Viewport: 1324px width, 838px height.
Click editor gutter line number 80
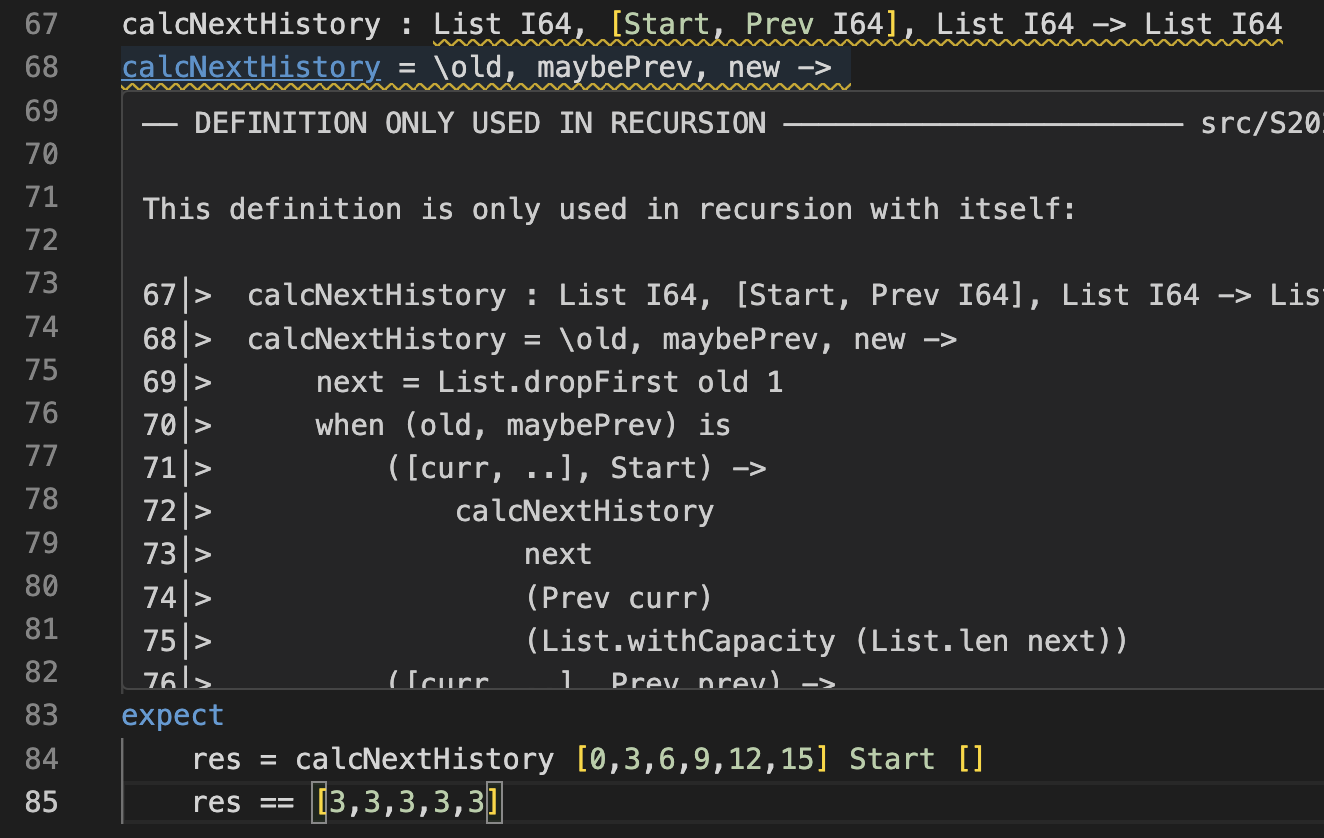click(x=41, y=585)
